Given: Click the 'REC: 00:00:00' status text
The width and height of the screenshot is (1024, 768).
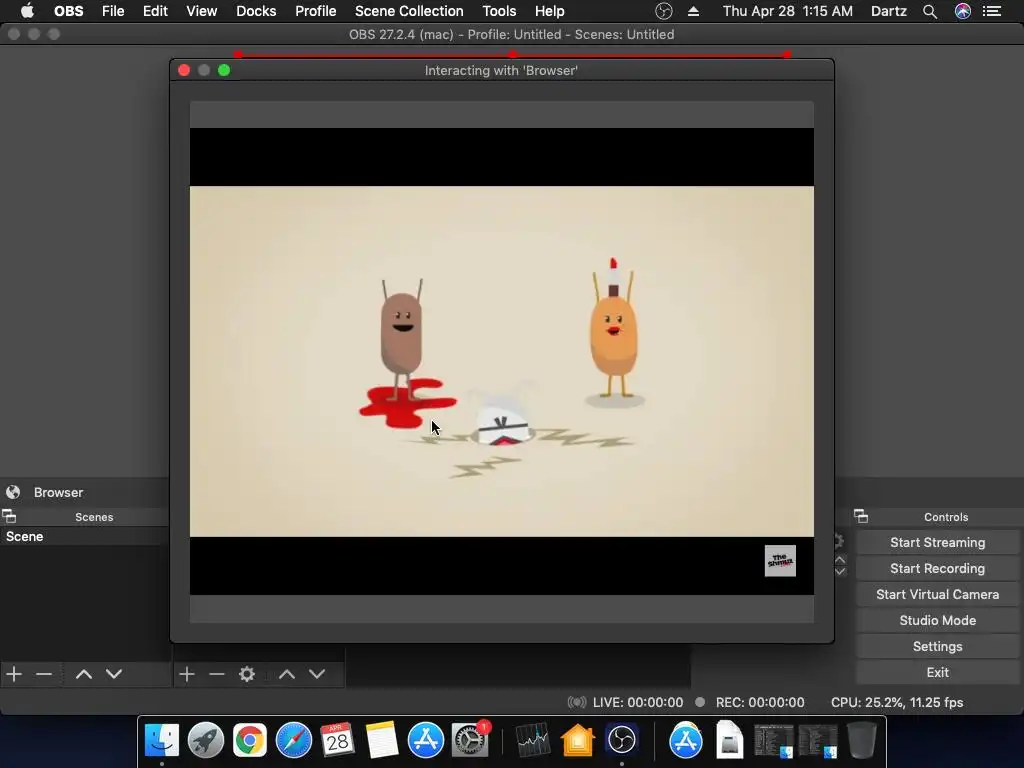Looking at the screenshot, I should (760, 702).
